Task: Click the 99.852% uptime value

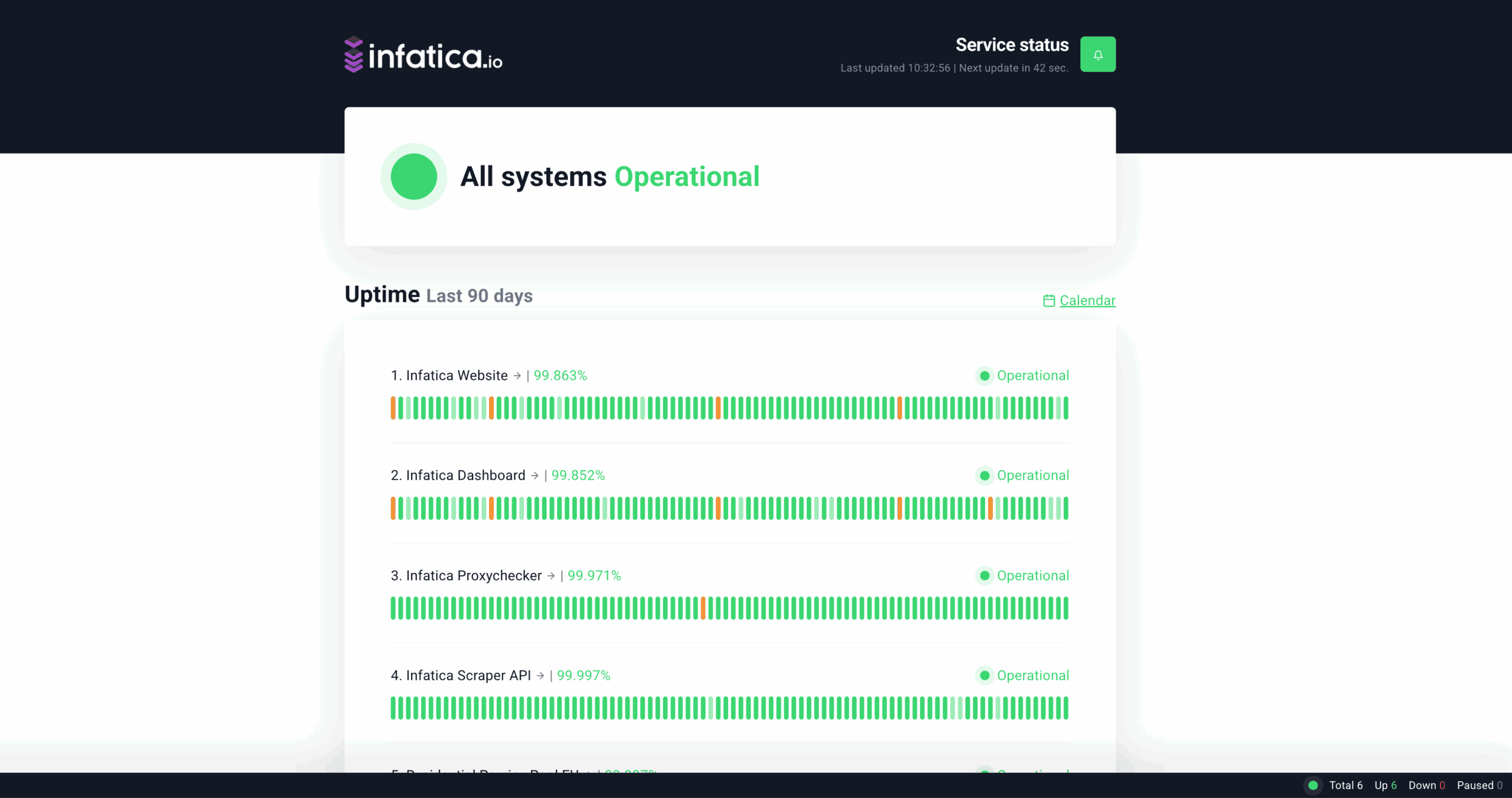Action: 578,475
